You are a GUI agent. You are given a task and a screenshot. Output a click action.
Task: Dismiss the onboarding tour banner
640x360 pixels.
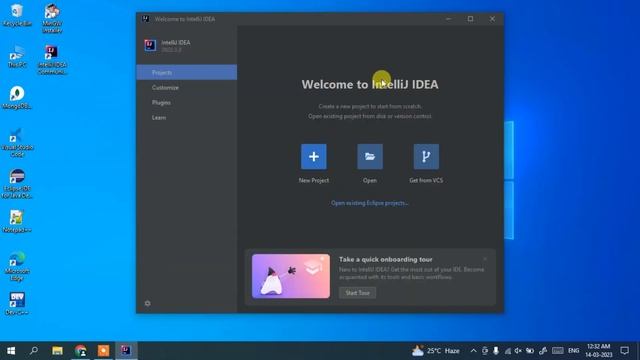coord(485,259)
